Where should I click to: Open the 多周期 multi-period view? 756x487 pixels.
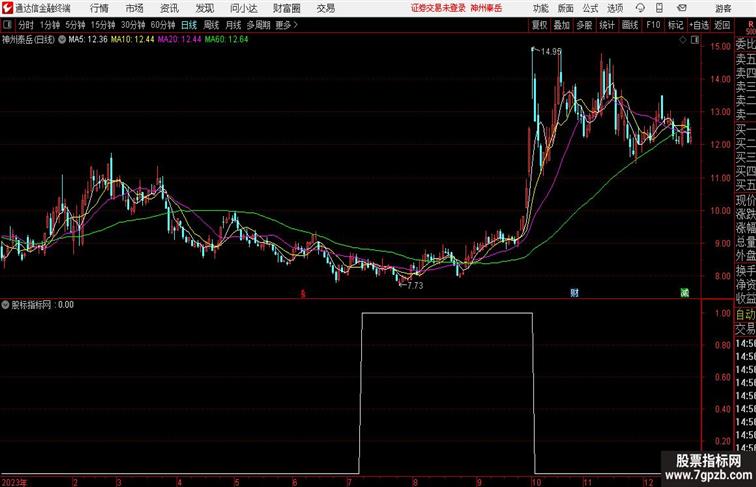click(258, 25)
